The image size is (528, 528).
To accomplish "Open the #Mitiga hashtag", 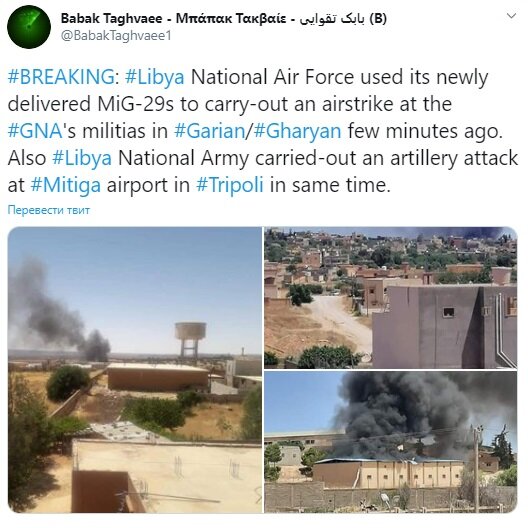I will click(66, 186).
